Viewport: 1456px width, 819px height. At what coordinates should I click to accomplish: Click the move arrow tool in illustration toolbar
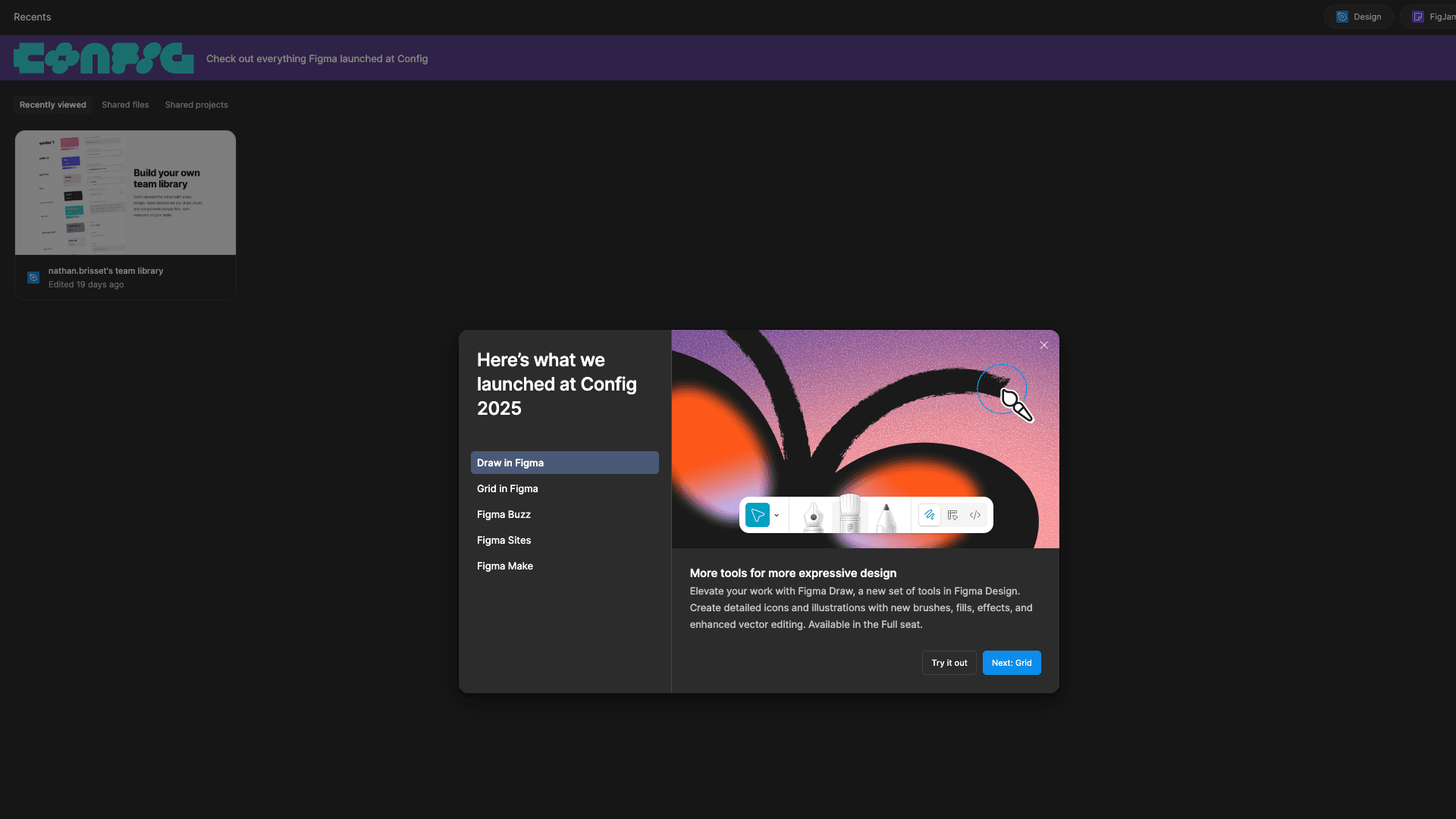(757, 515)
